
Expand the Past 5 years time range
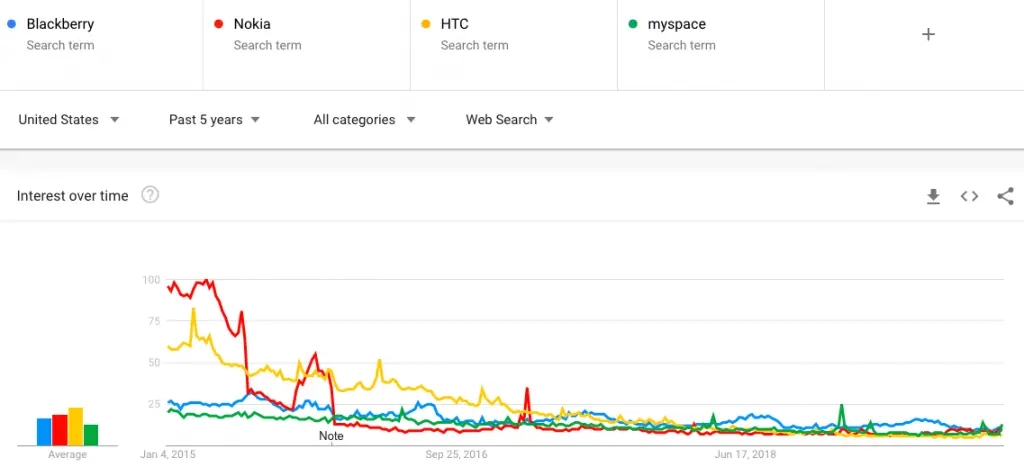pyautogui.click(x=214, y=119)
